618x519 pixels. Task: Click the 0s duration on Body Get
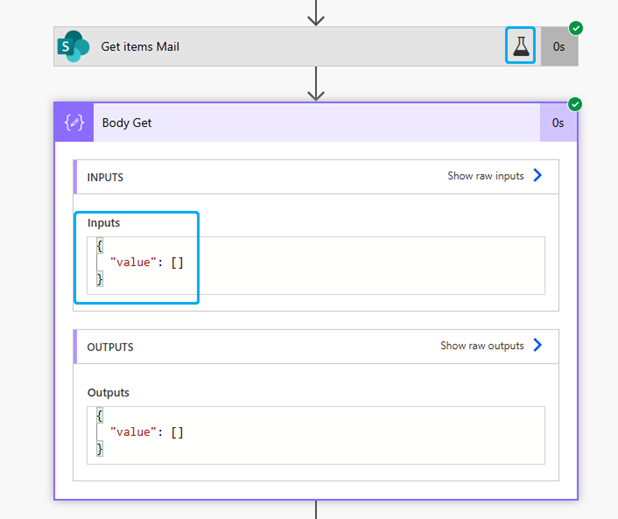point(558,123)
